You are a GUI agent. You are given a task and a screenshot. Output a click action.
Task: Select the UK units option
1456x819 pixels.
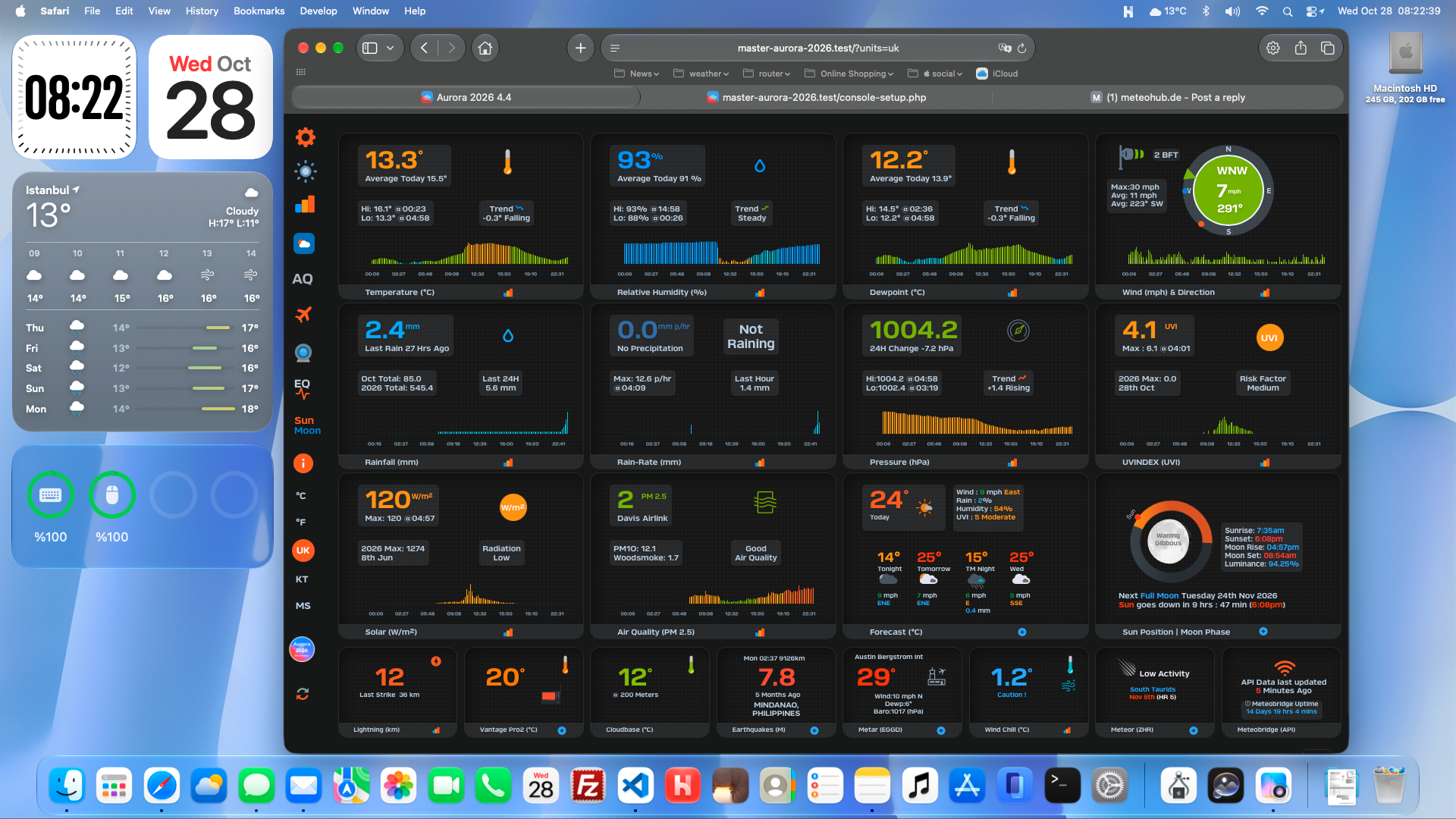(303, 551)
